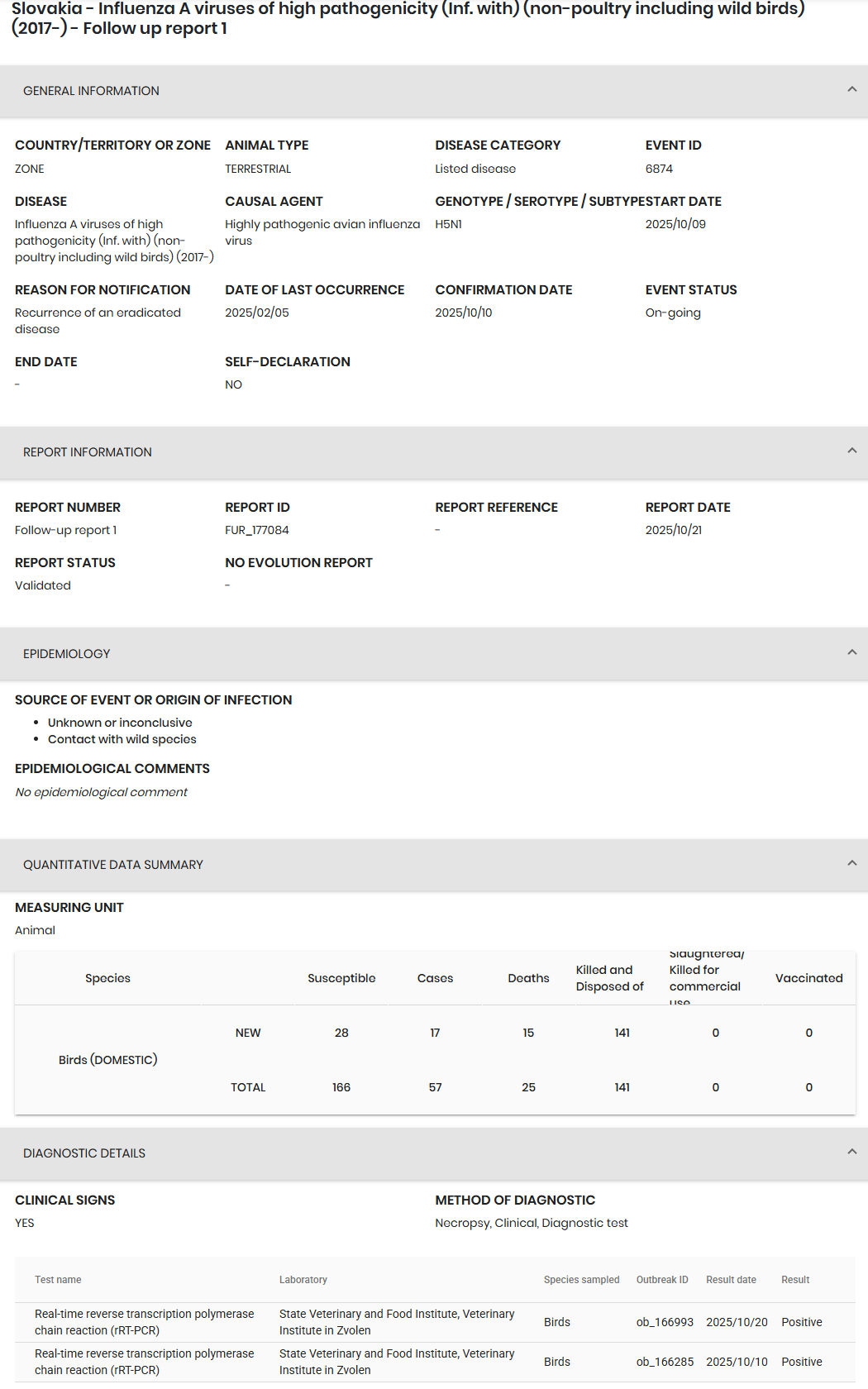Image resolution: width=868 pixels, height=1389 pixels.
Task: Click the Test name column header
Action: (x=58, y=1280)
